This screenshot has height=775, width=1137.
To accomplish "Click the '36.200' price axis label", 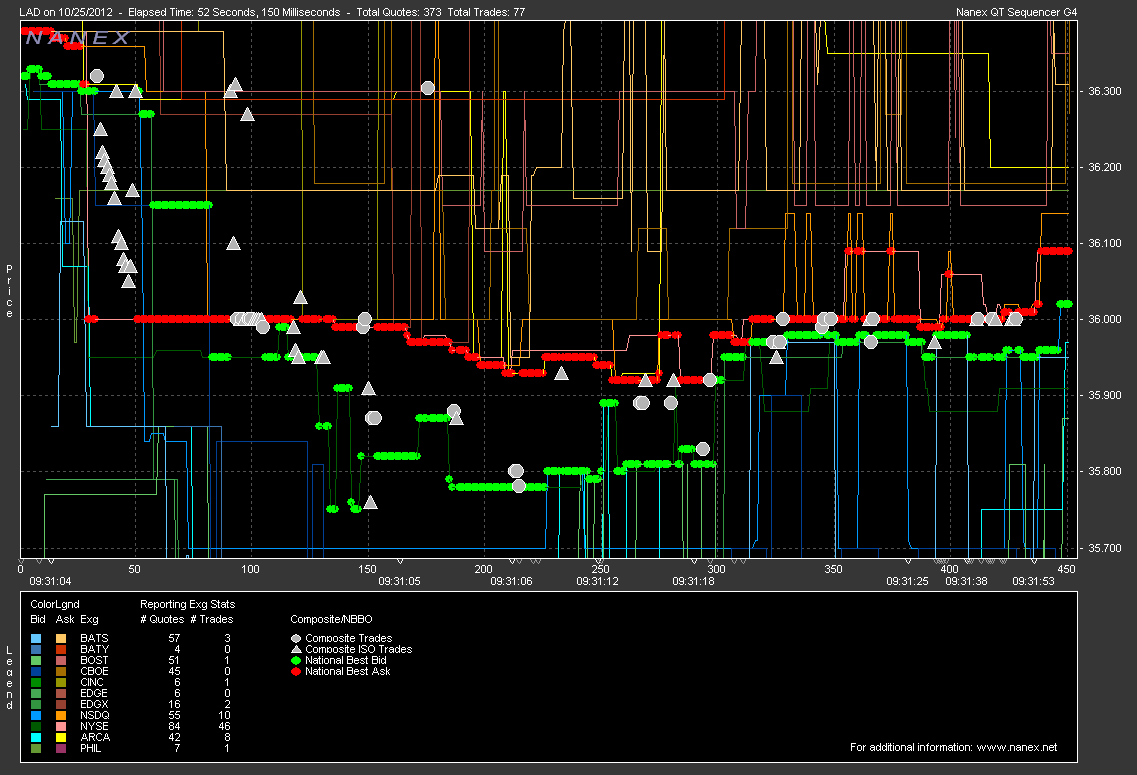I will click(x=1104, y=167).
